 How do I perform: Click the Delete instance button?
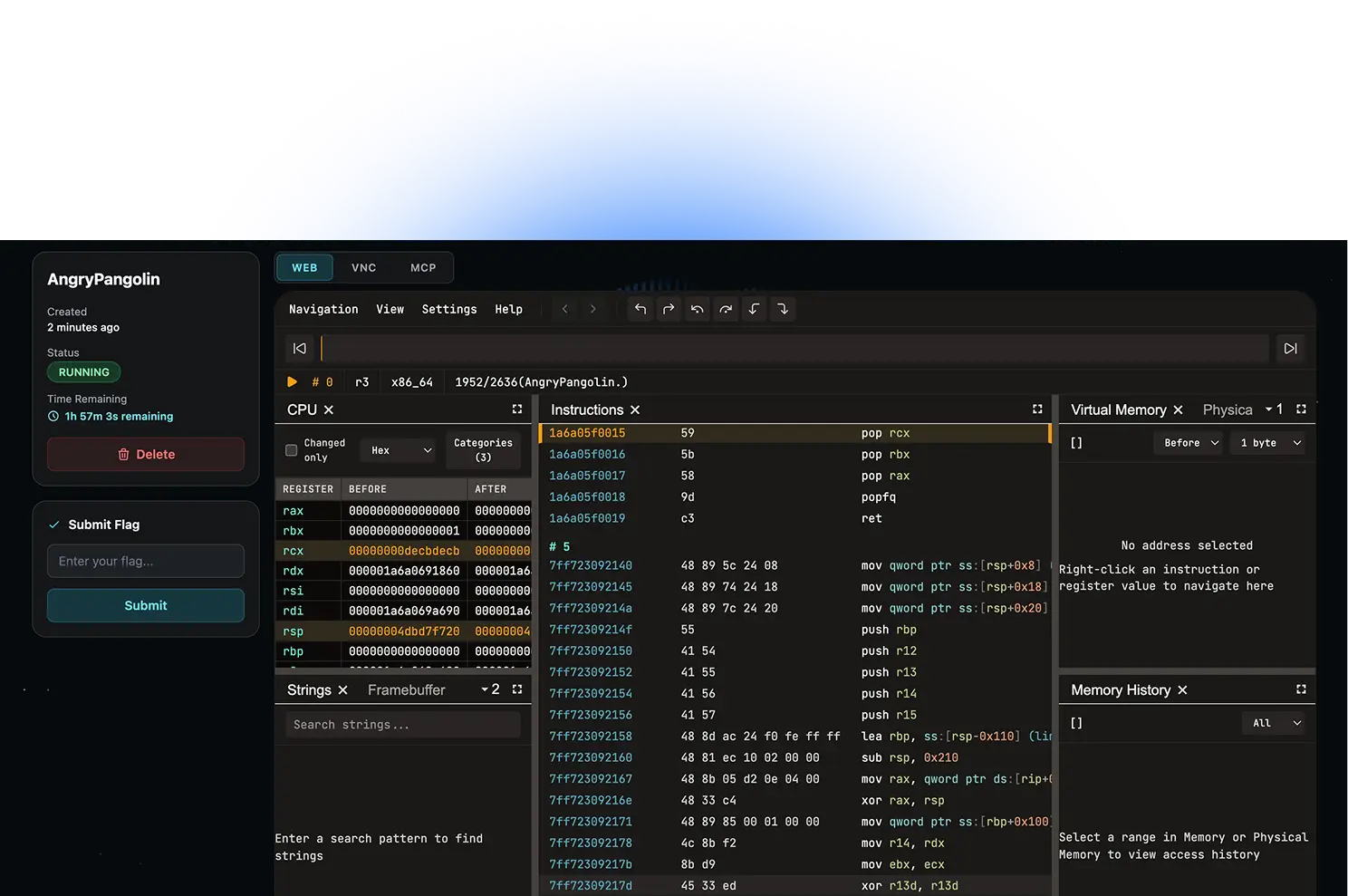pyautogui.click(x=146, y=455)
